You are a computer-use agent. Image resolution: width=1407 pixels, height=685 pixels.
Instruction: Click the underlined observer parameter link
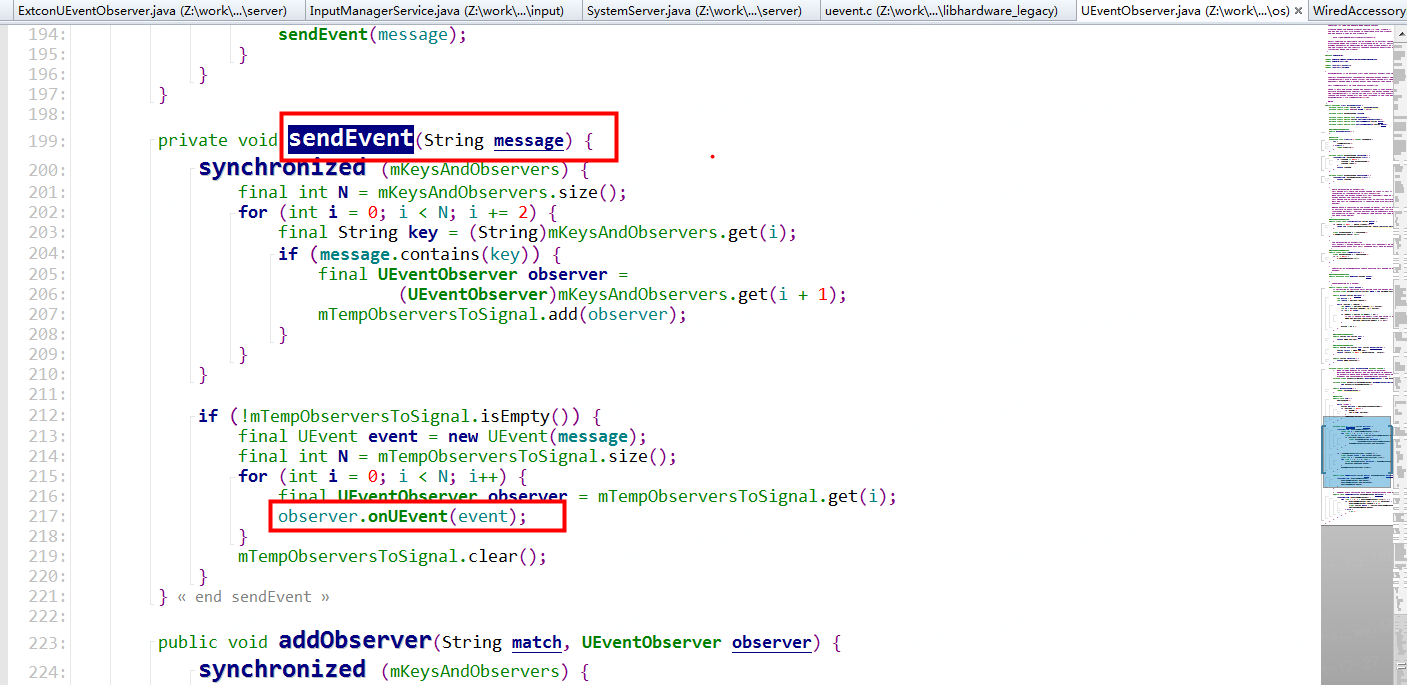click(771, 642)
